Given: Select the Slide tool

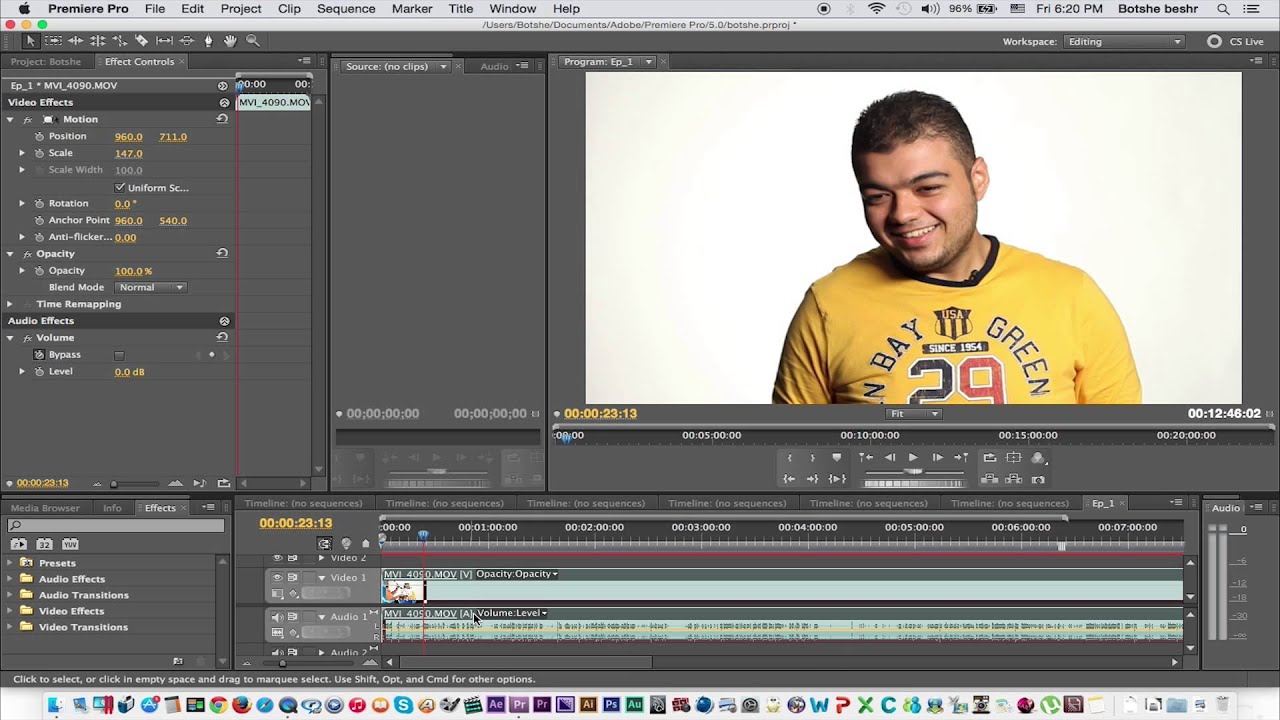Looking at the screenshot, I should (186, 41).
